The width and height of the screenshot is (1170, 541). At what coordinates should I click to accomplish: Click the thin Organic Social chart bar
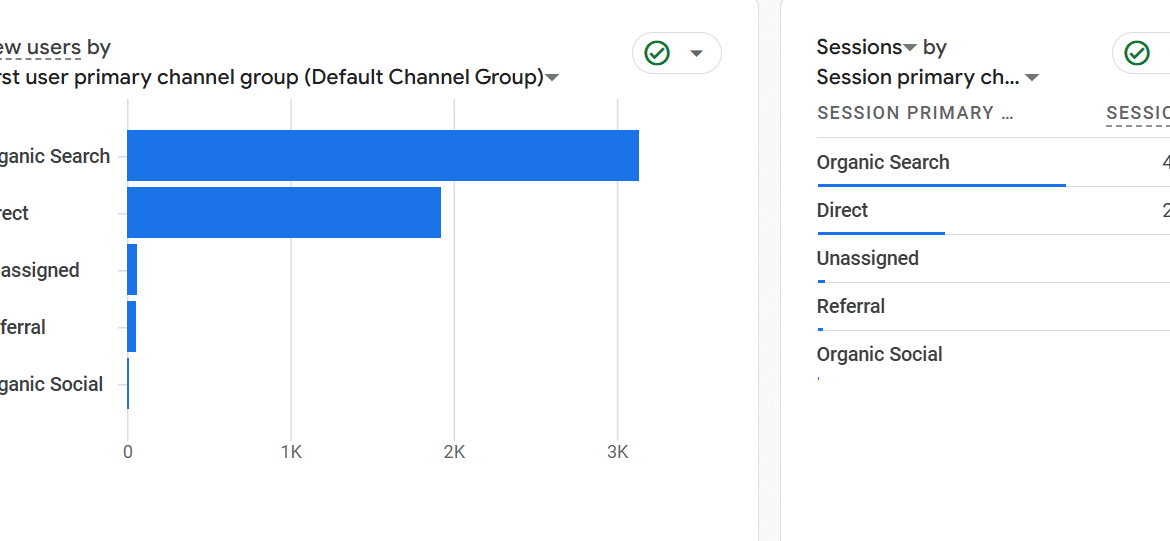click(x=128, y=384)
